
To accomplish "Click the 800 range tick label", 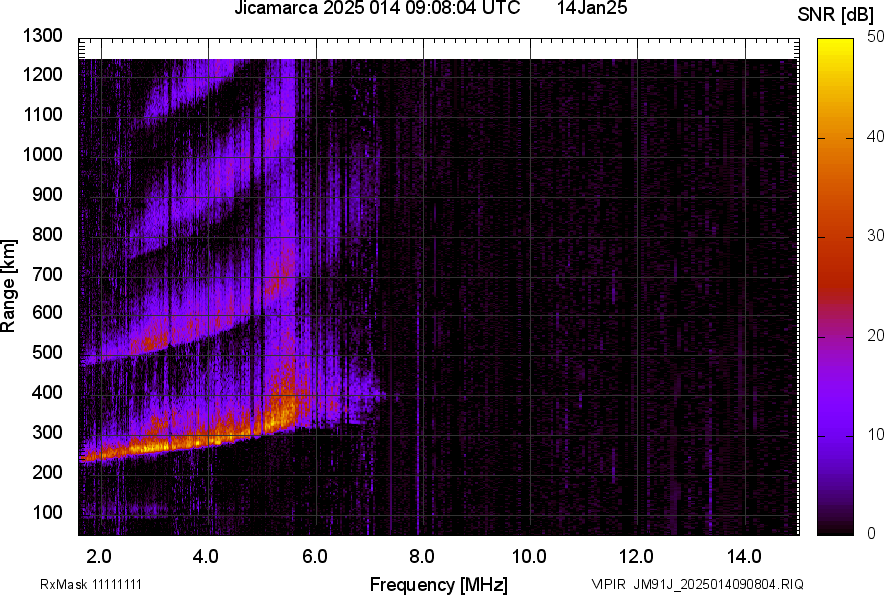I will (x=47, y=234).
